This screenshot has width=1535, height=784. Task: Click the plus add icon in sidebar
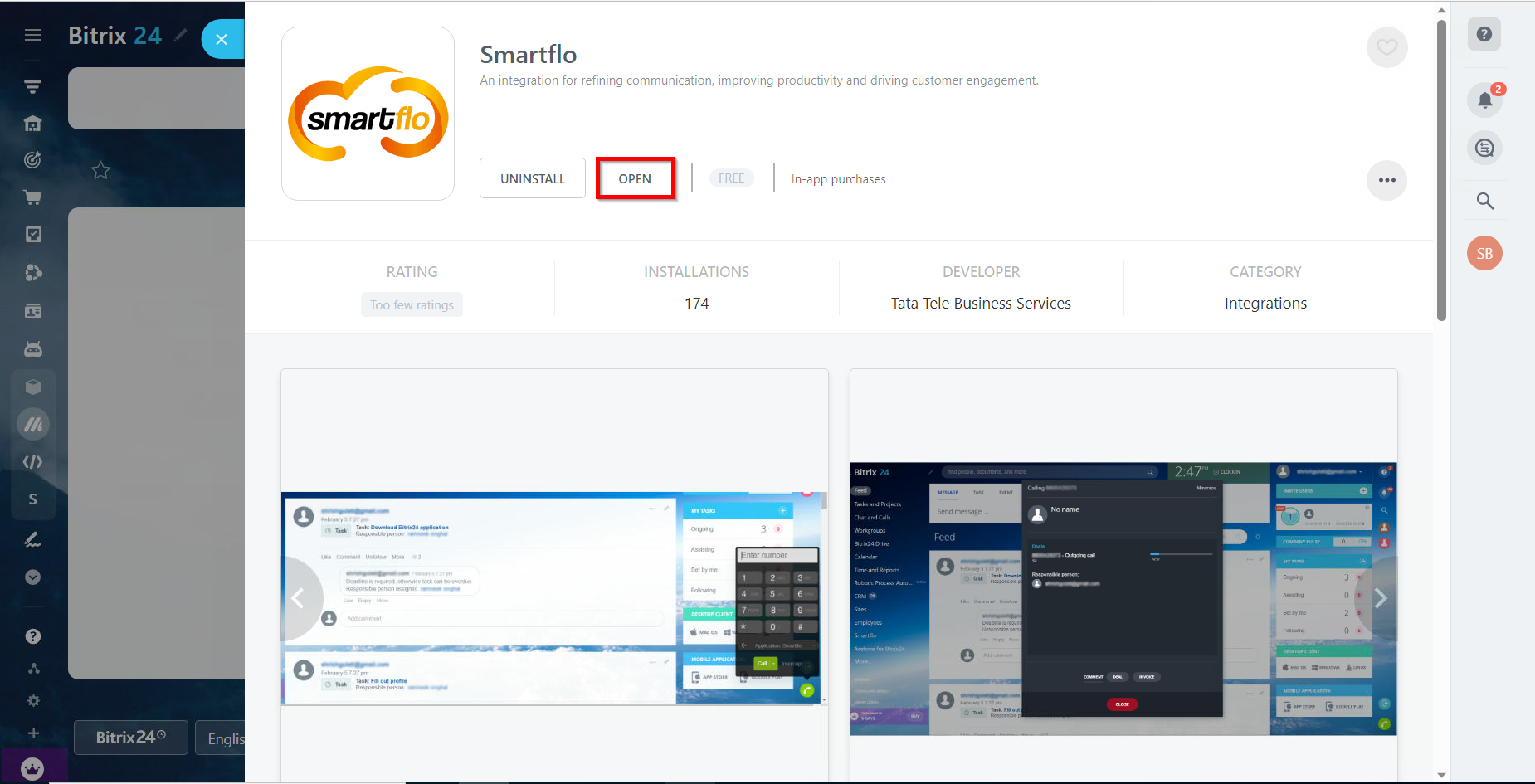33,733
